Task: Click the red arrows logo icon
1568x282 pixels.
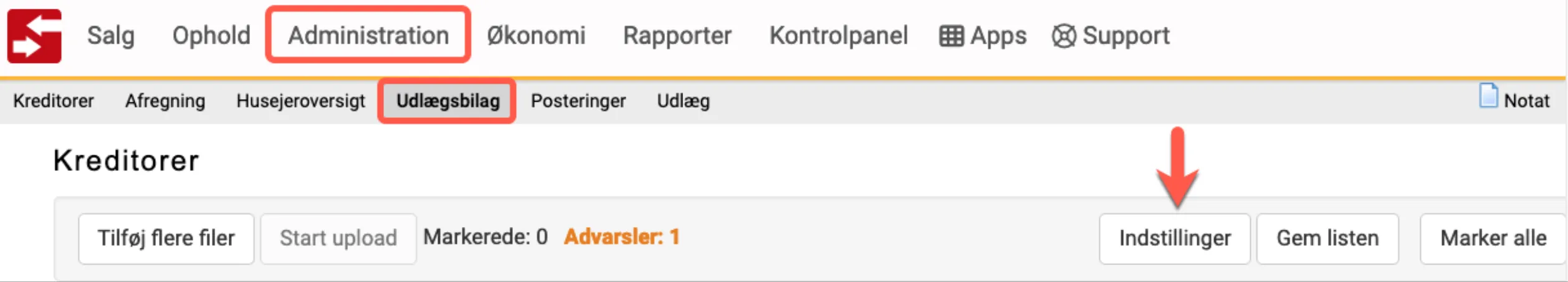Action: tap(34, 36)
